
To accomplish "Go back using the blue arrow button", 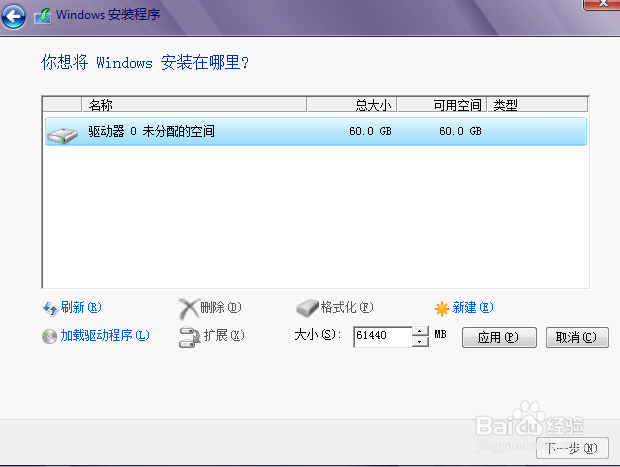I will (13, 16).
